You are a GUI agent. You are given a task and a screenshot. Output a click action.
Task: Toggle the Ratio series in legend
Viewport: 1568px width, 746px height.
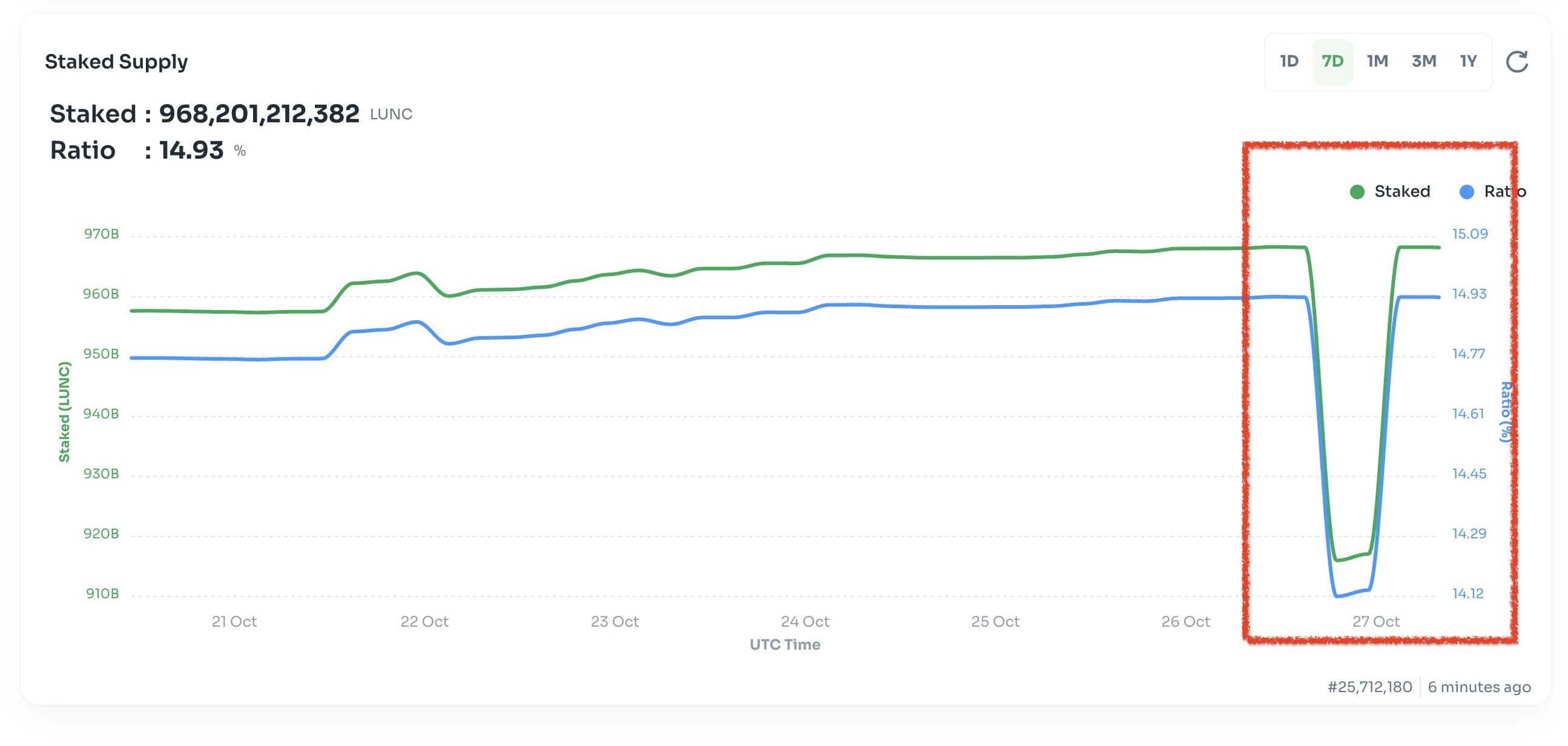pyautogui.click(x=1492, y=192)
